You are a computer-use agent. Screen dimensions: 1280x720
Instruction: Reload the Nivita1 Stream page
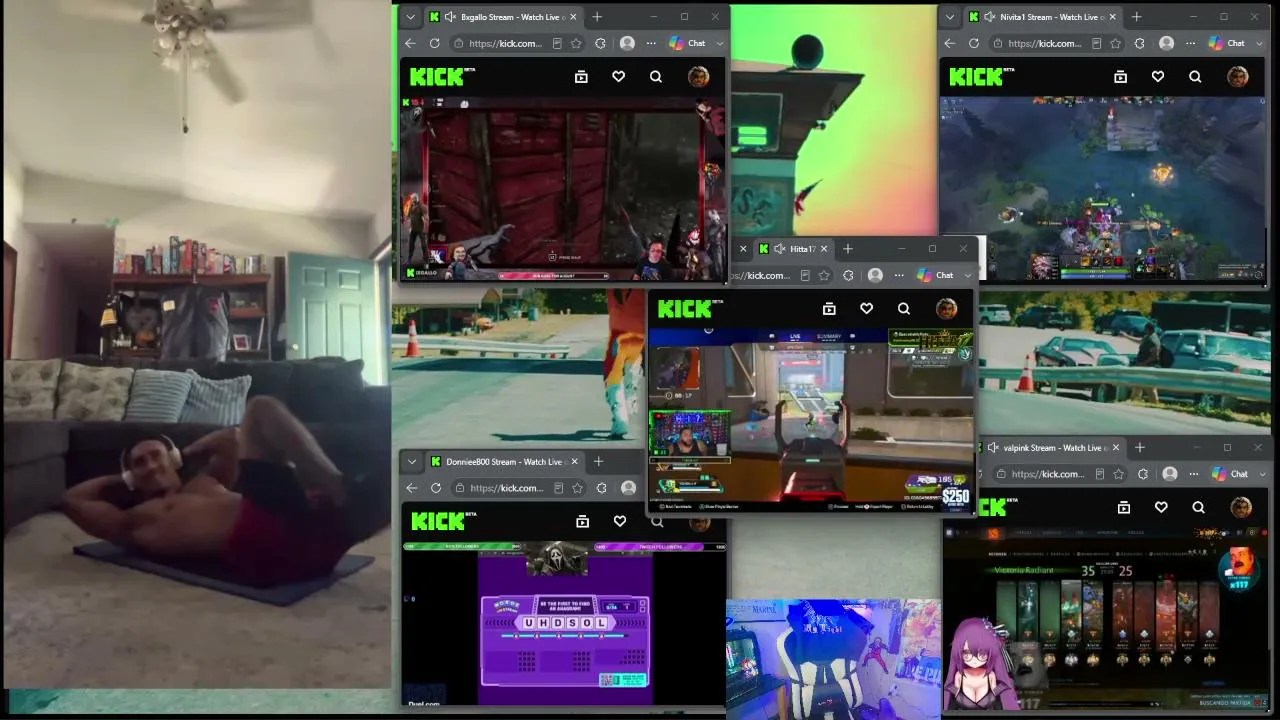pyautogui.click(x=974, y=44)
